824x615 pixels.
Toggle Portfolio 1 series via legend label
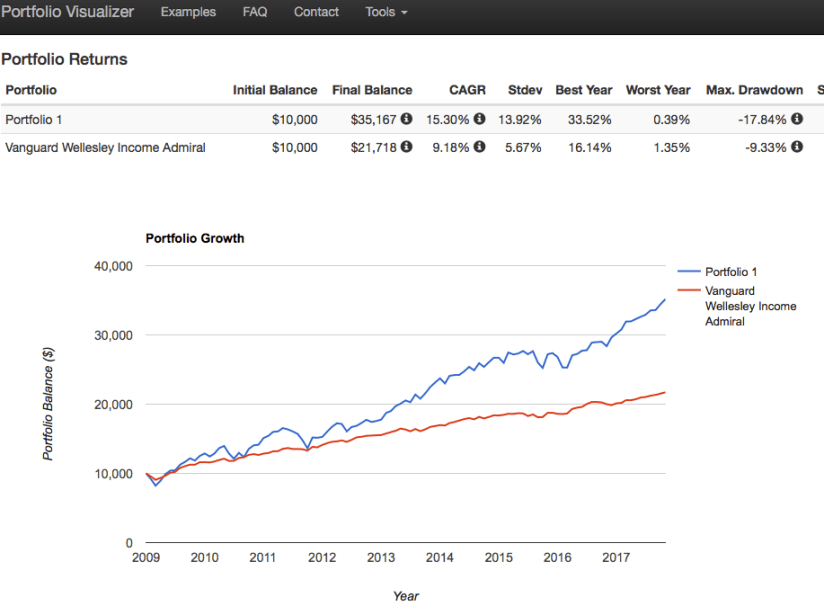(x=738, y=271)
